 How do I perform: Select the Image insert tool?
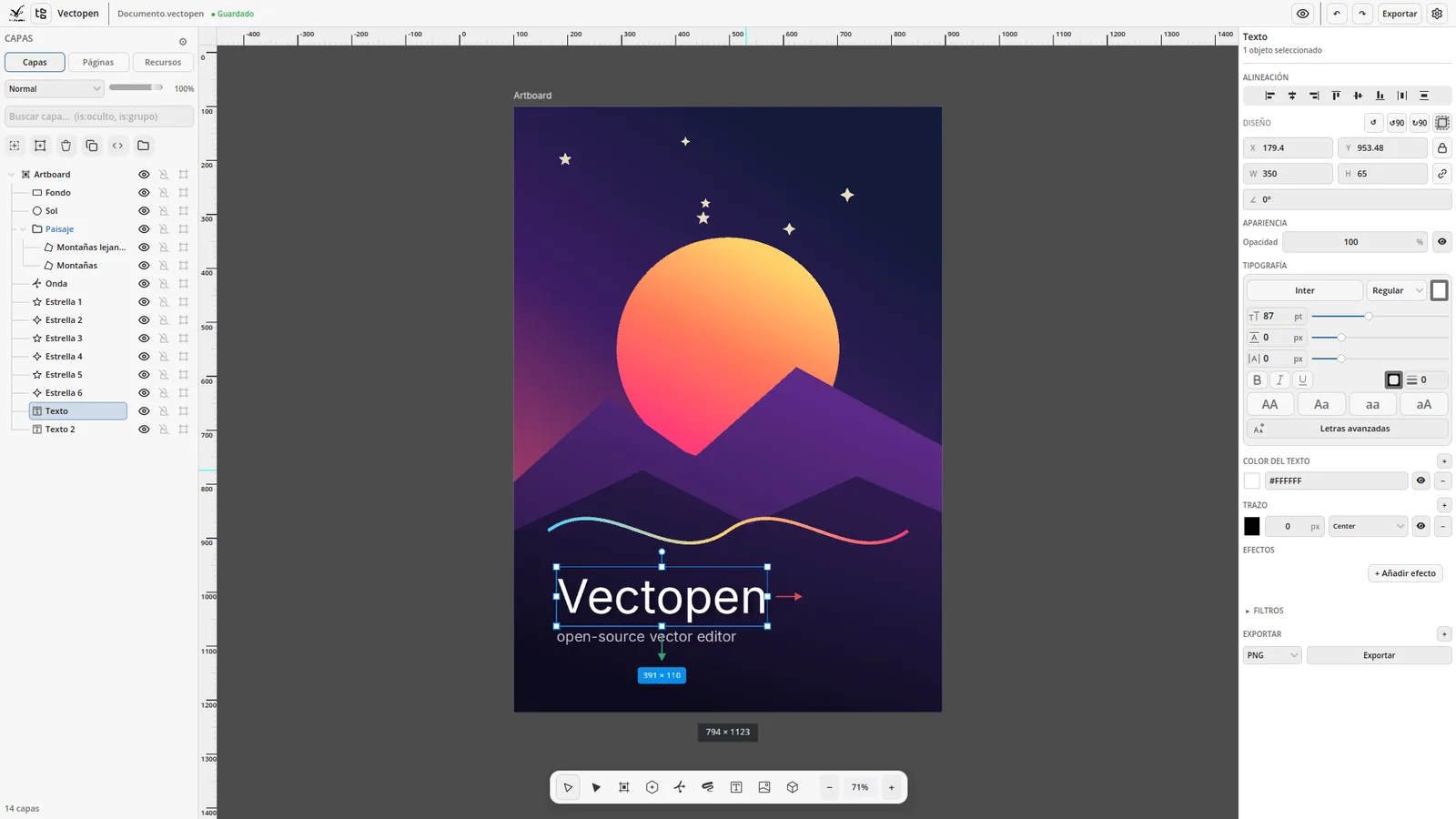[764, 787]
